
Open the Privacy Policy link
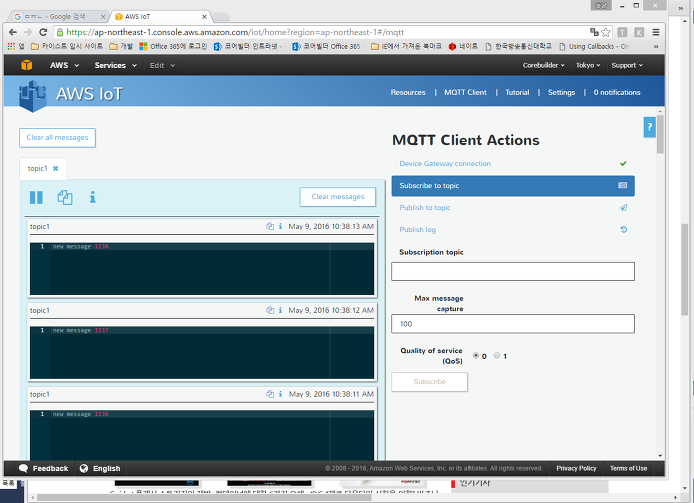[x=576, y=468]
